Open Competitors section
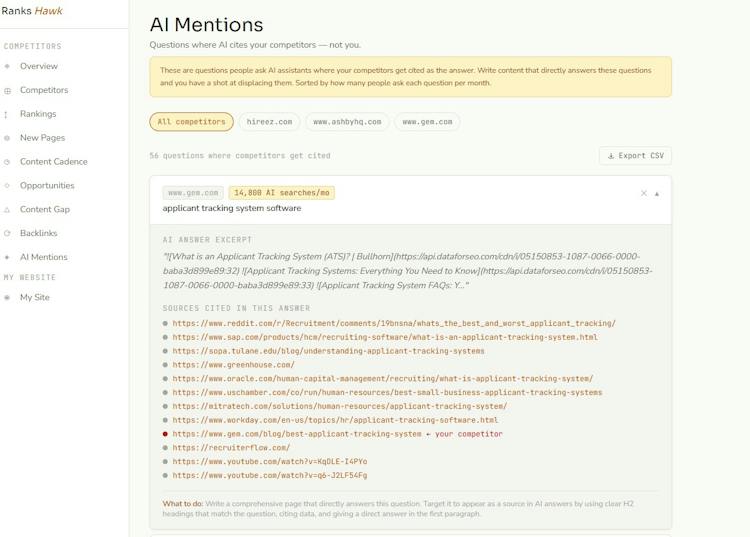 point(44,90)
